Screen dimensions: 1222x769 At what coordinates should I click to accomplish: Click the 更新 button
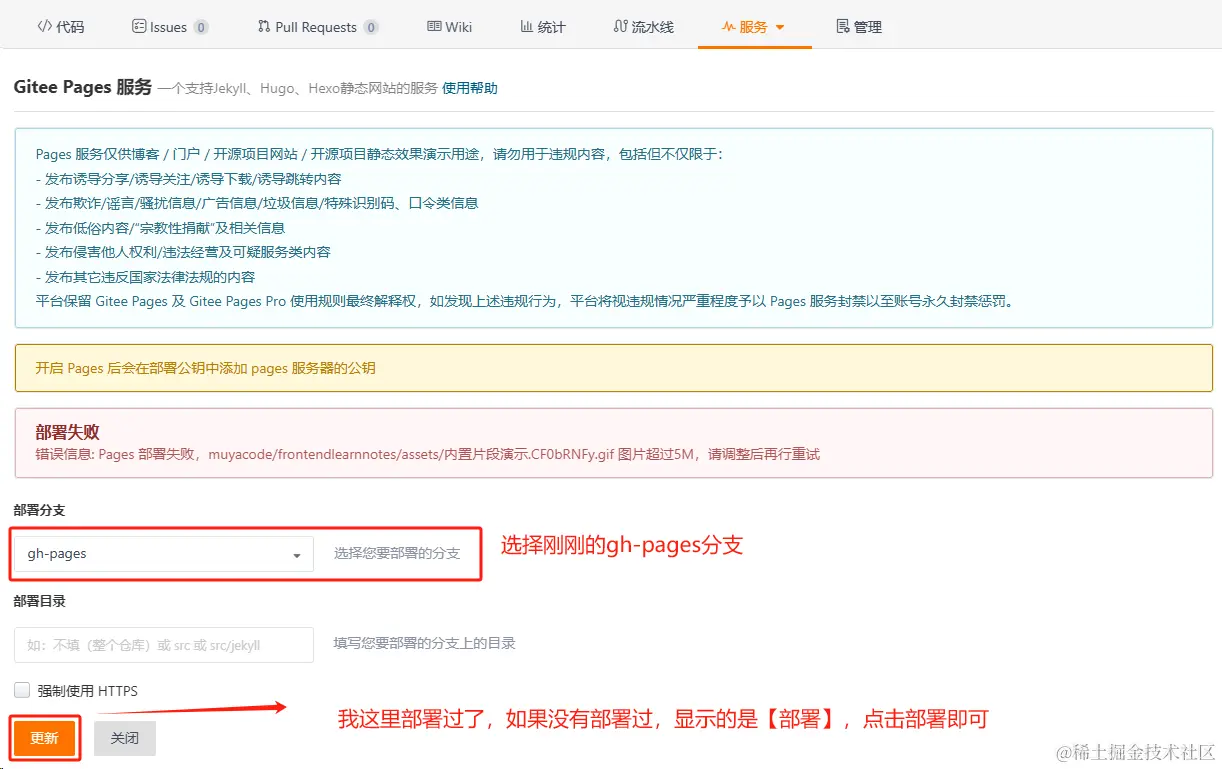pos(45,738)
